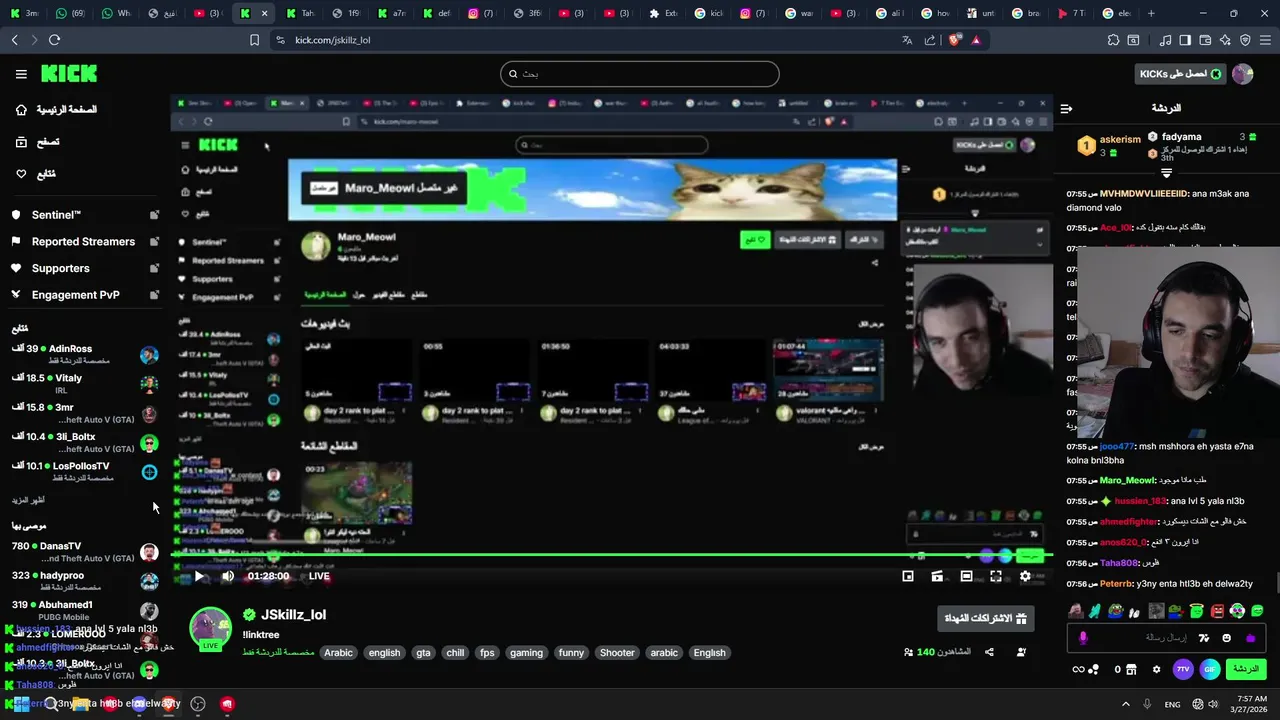Open the GIF picker button
This screenshot has width=1280, height=720.
coord(1210,669)
